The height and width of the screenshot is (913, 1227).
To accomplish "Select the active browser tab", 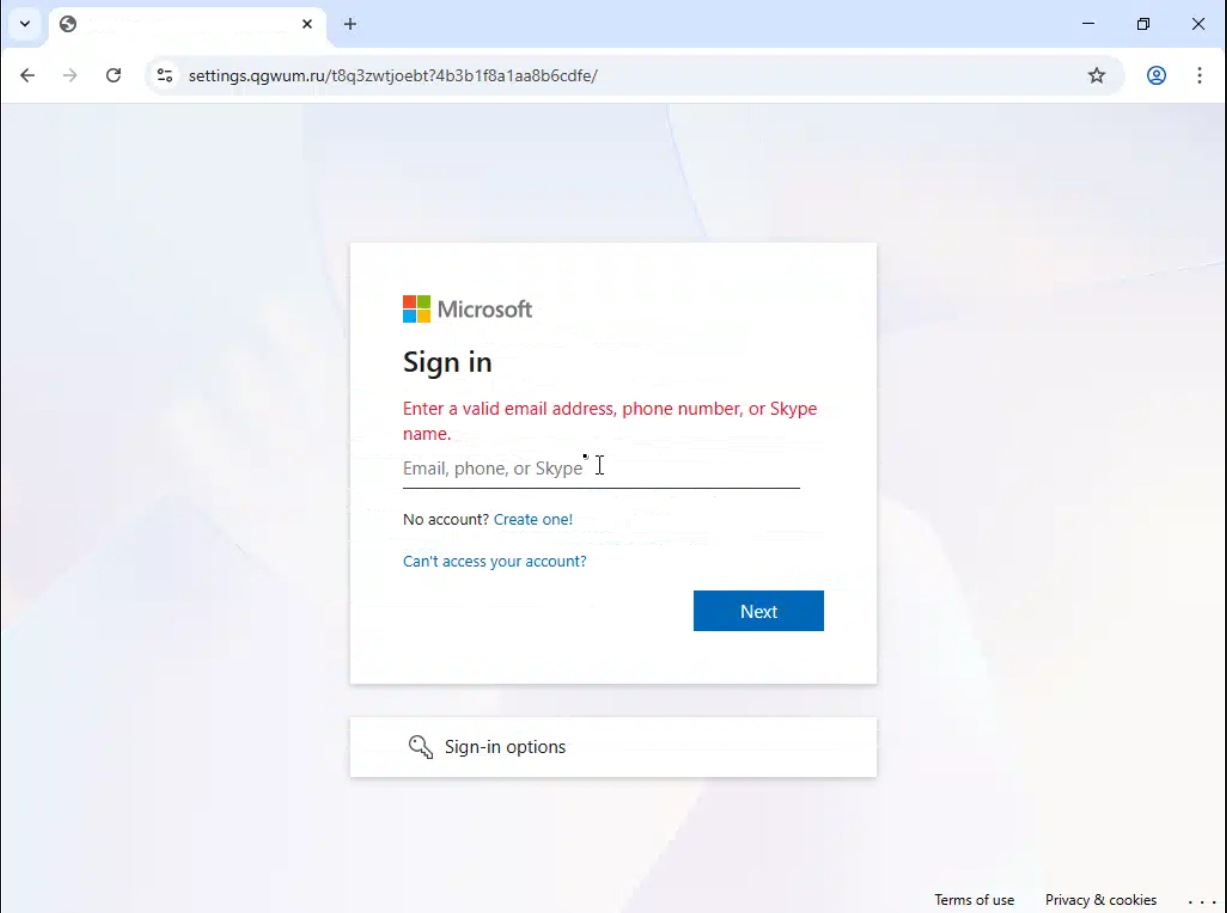I will [187, 24].
